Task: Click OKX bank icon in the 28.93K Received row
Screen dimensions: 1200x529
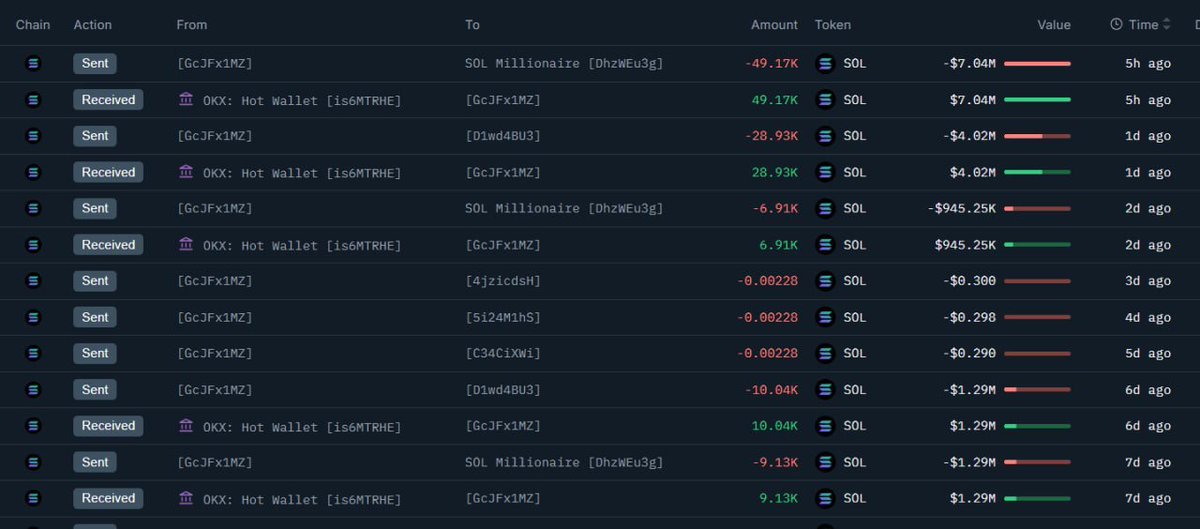Action: coord(186,172)
